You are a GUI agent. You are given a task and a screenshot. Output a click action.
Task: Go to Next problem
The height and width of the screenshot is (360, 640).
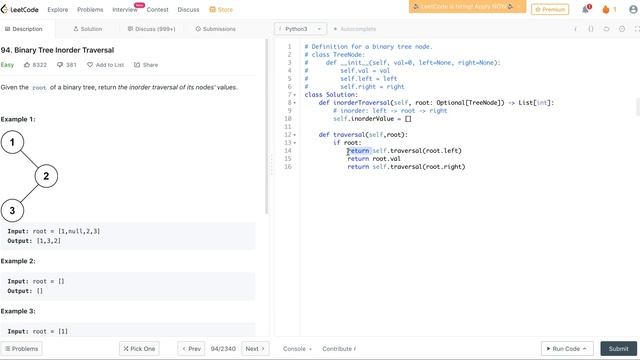point(255,349)
